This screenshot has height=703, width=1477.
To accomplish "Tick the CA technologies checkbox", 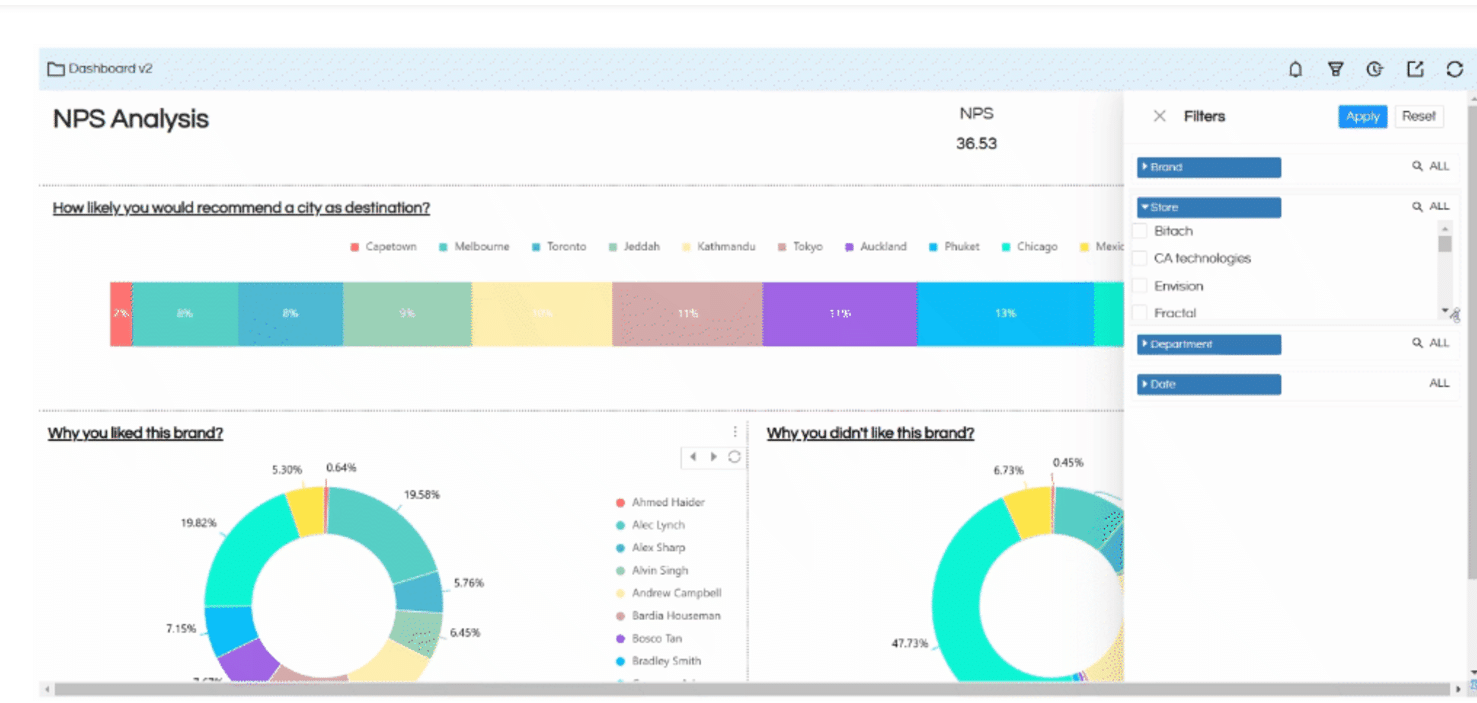I will point(1139,259).
